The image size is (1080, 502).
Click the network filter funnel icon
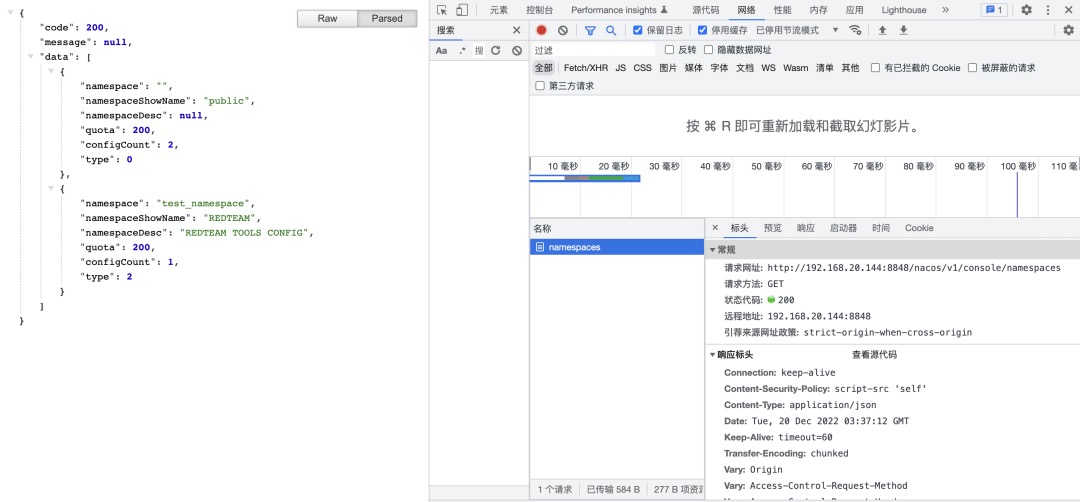(590, 30)
